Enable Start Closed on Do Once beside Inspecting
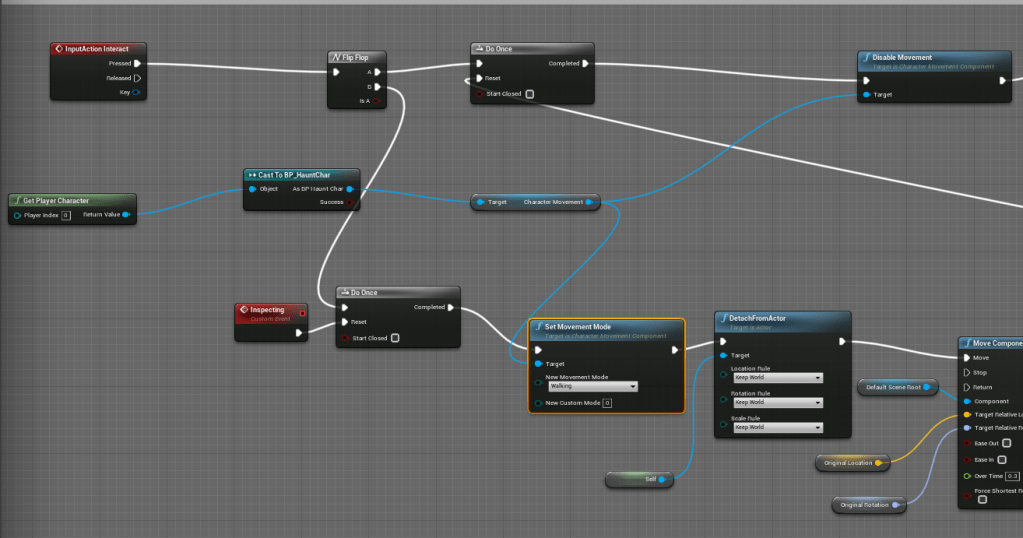This screenshot has height=538, width=1023. point(395,338)
